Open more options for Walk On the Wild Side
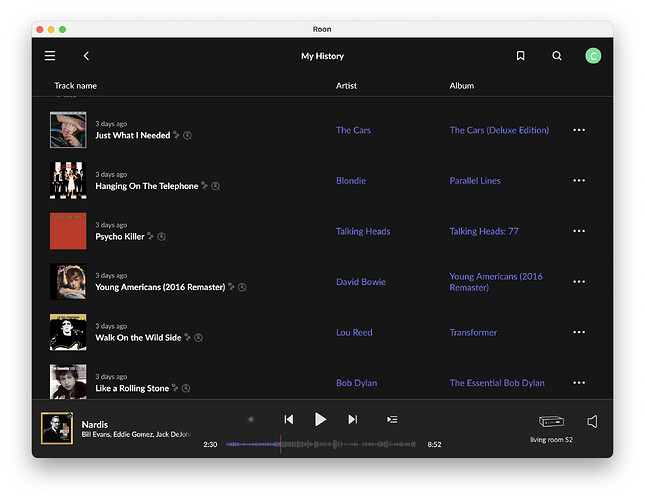Viewport: 645px width, 500px height. coord(579,332)
